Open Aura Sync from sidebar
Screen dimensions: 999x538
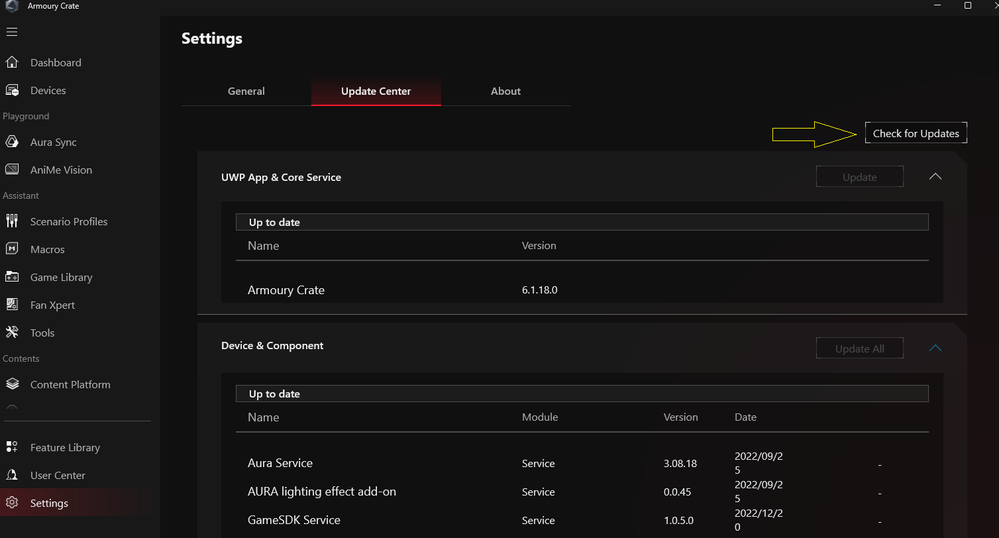click(x=53, y=142)
